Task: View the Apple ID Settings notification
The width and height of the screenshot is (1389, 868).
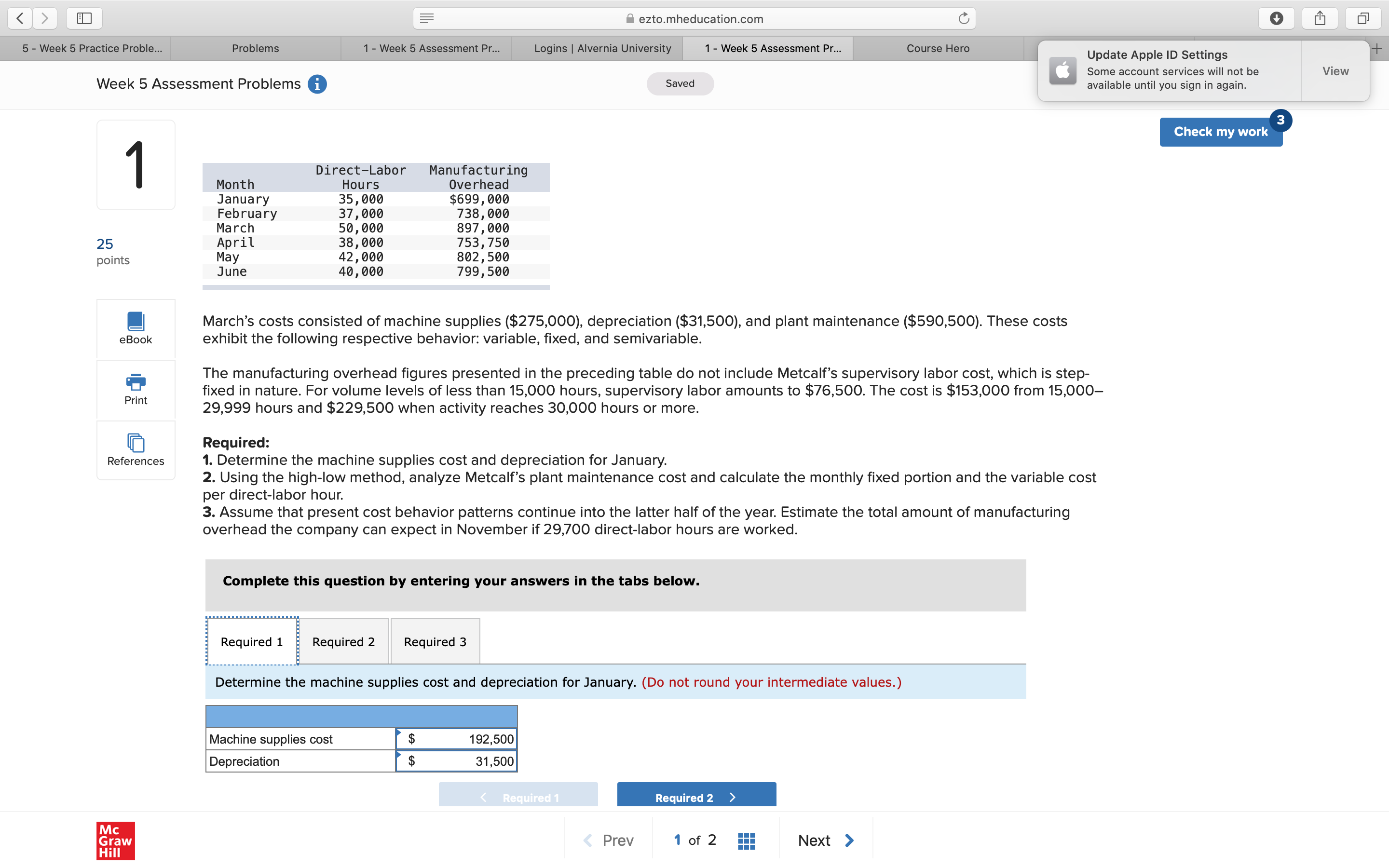Action: (x=1335, y=70)
